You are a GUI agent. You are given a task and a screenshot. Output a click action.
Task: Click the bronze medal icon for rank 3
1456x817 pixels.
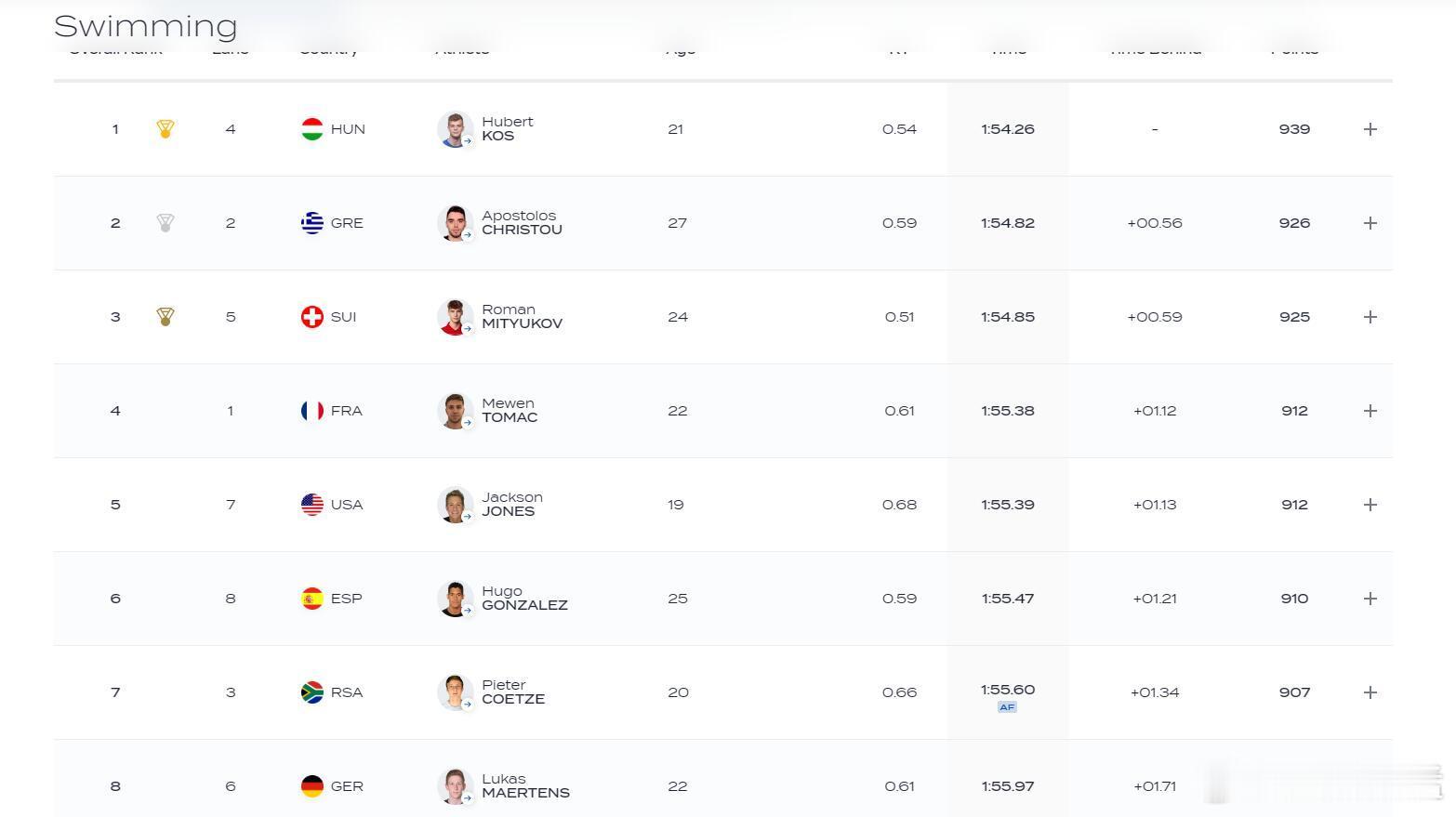click(x=165, y=317)
